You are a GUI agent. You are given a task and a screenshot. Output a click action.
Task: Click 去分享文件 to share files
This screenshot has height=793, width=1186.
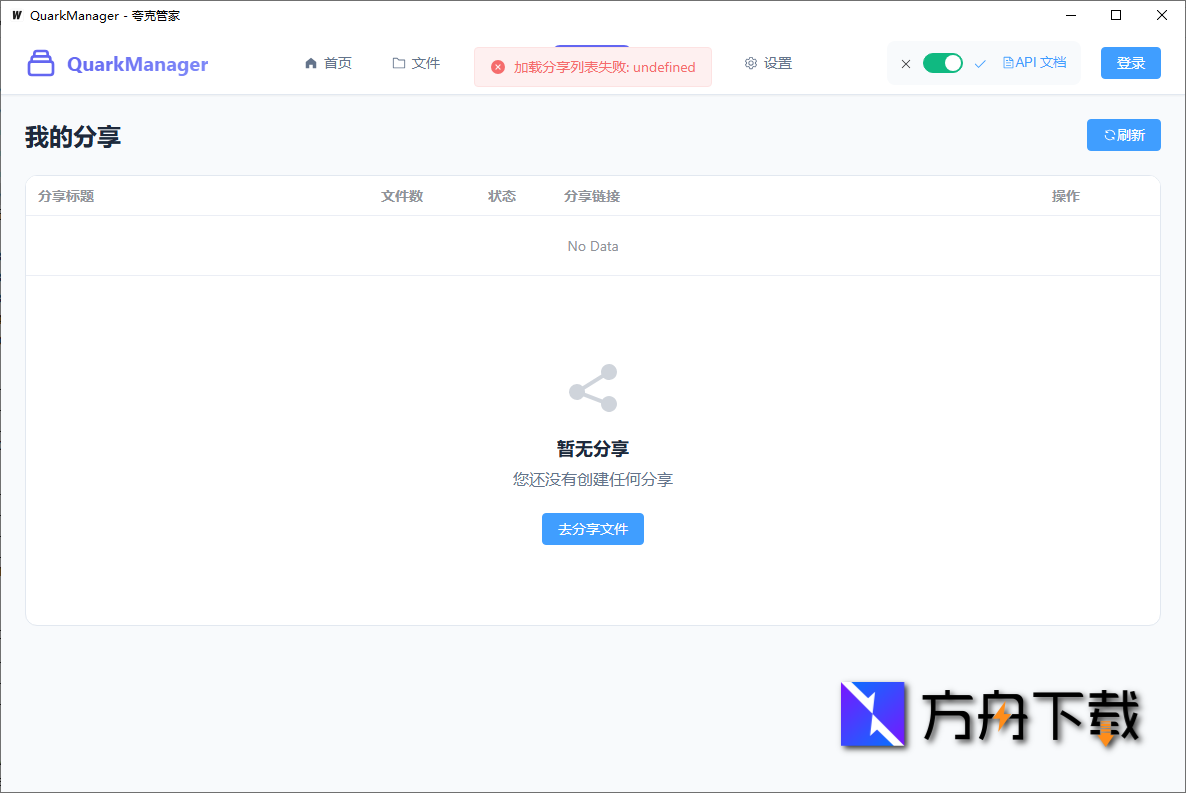592,529
